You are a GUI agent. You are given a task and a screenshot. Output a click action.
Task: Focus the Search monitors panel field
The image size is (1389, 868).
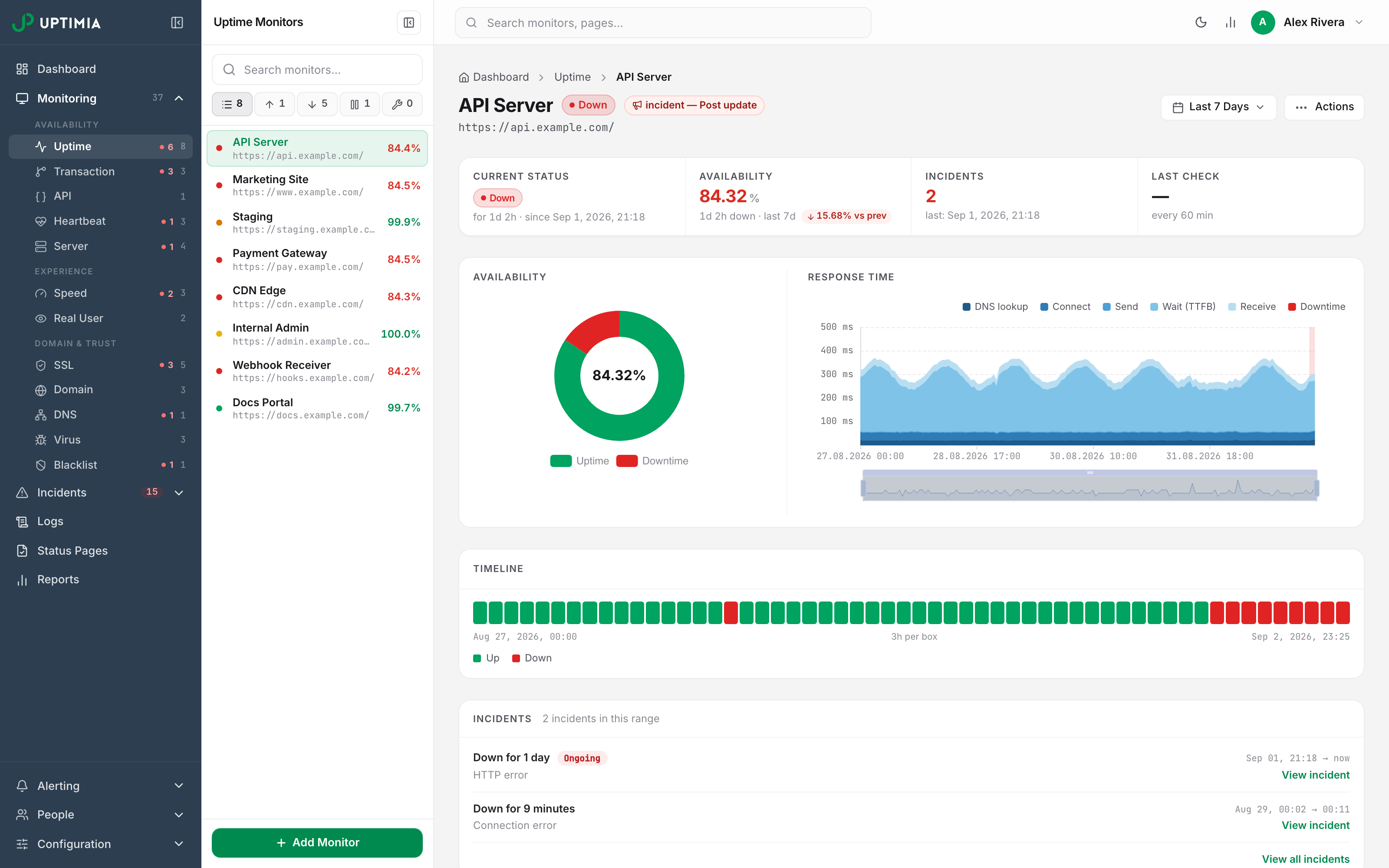(317, 69)
